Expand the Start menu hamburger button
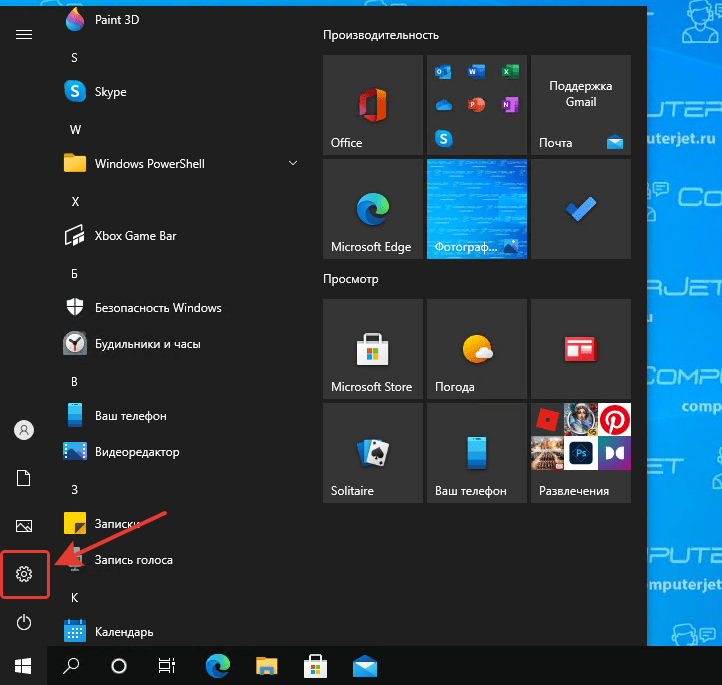722x685 pixels. [25, 34]
